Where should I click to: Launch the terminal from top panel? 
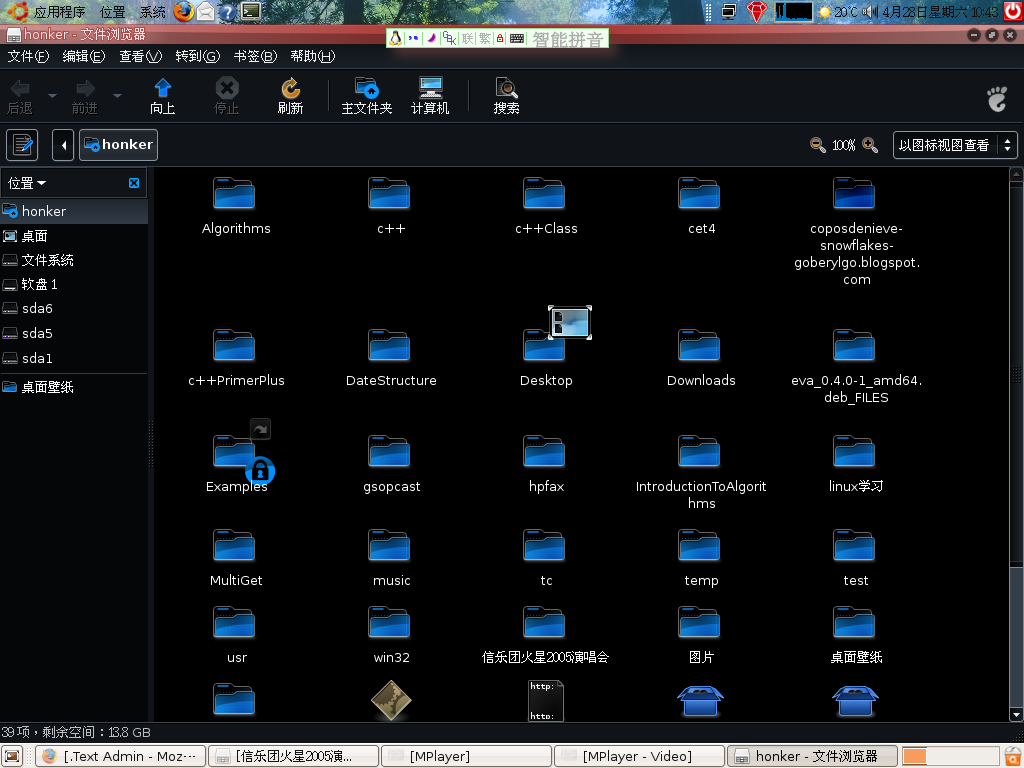(251, 12)
